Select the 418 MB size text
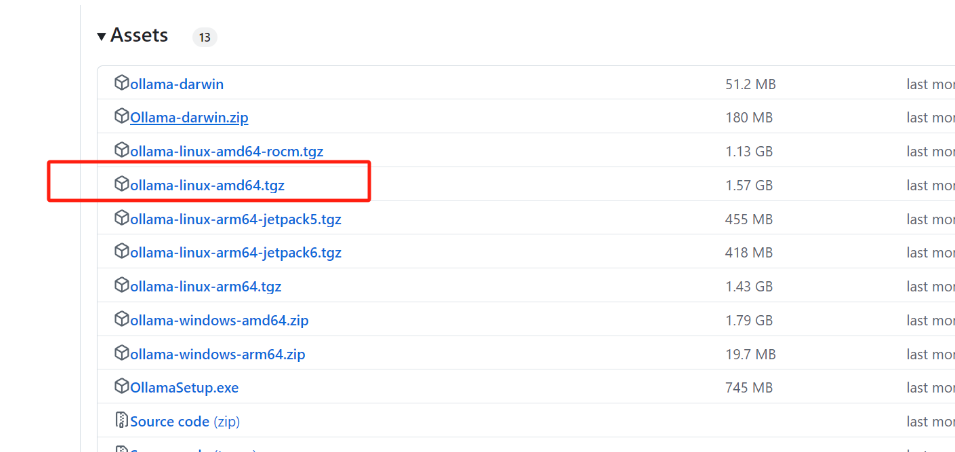Viewport: 955px width, 452px height. point(749,252)
